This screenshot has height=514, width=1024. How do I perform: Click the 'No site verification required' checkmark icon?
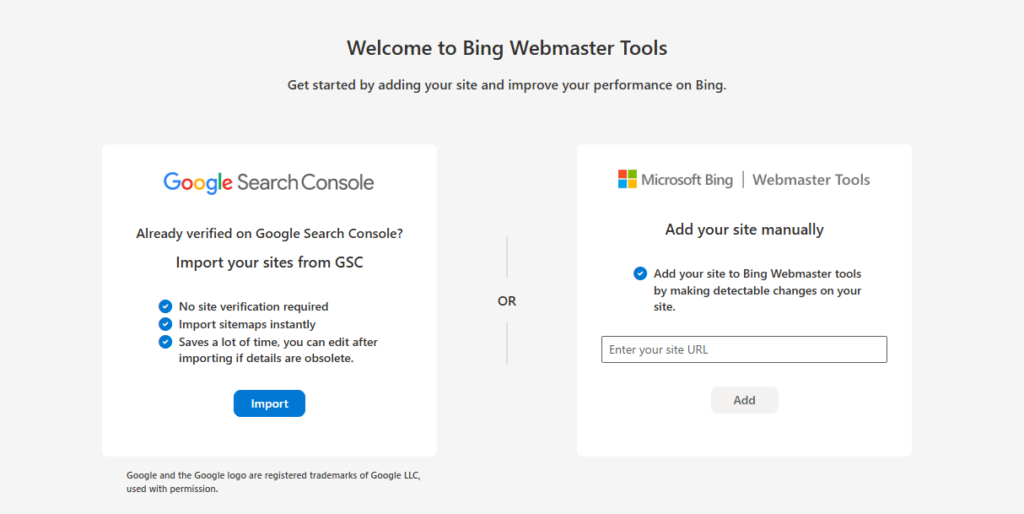click(x=165, y=306)
